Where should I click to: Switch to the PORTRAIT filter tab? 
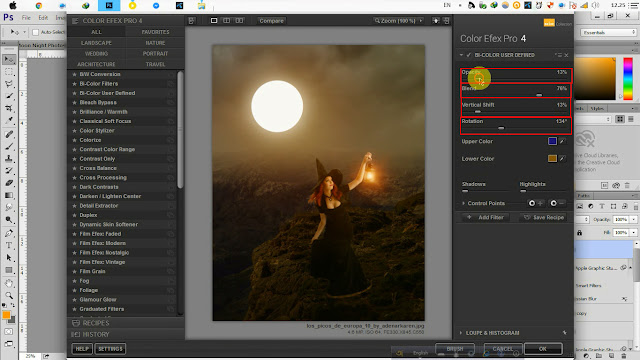156,53
